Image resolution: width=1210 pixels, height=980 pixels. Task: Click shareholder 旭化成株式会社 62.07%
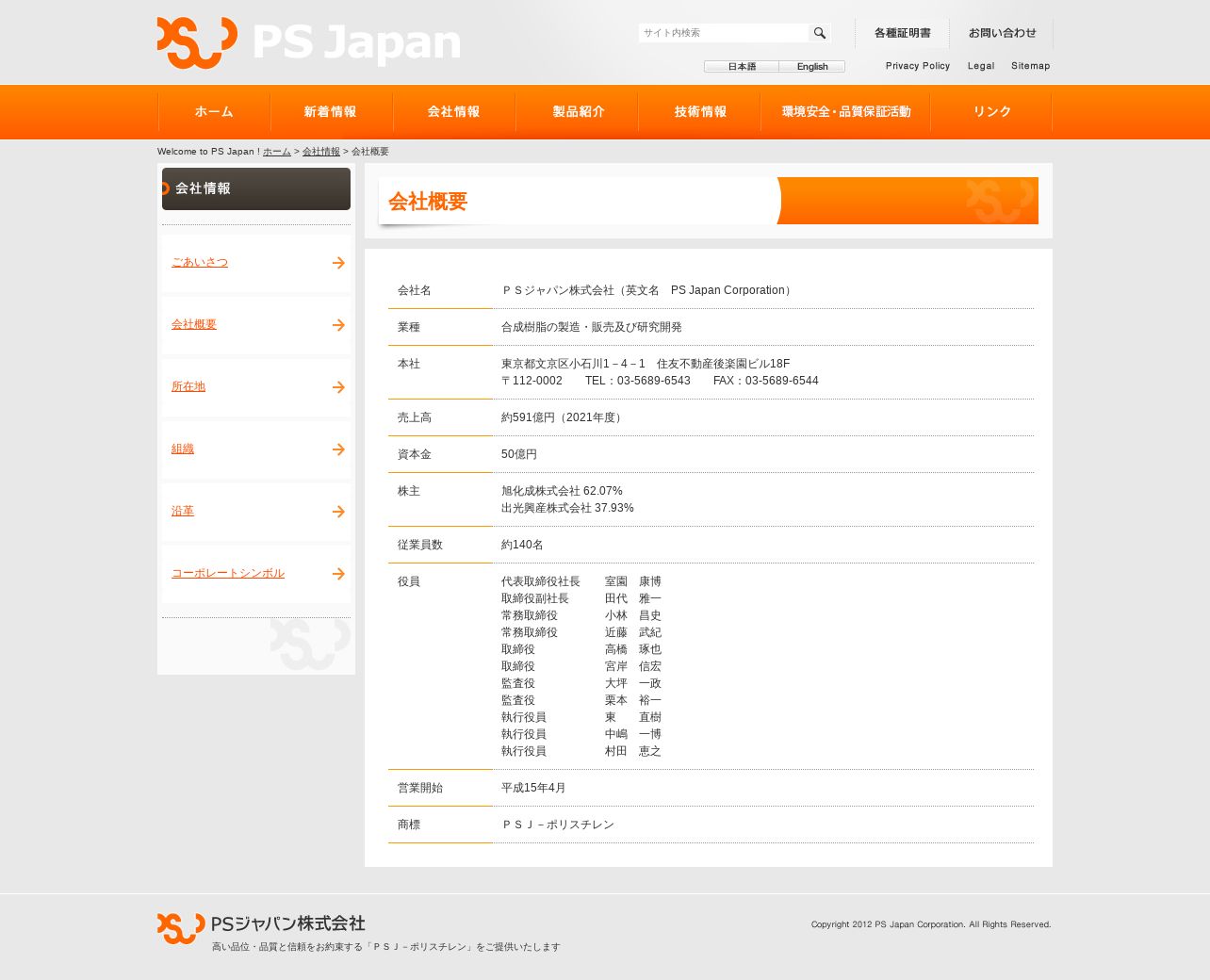coord(562,491)
